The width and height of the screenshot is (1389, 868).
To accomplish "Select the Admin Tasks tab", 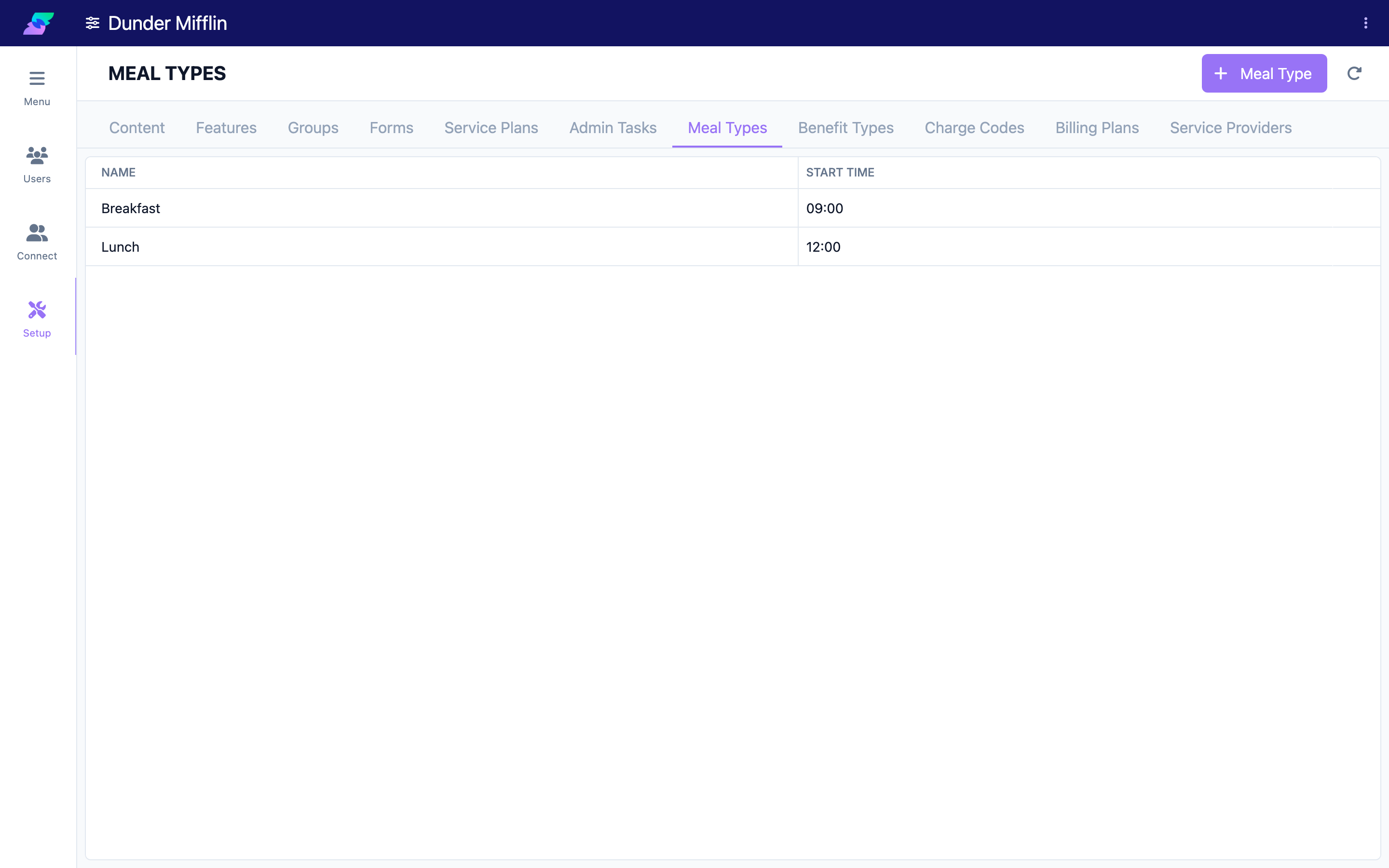I will pyautogui.click(x=613, y=127).
